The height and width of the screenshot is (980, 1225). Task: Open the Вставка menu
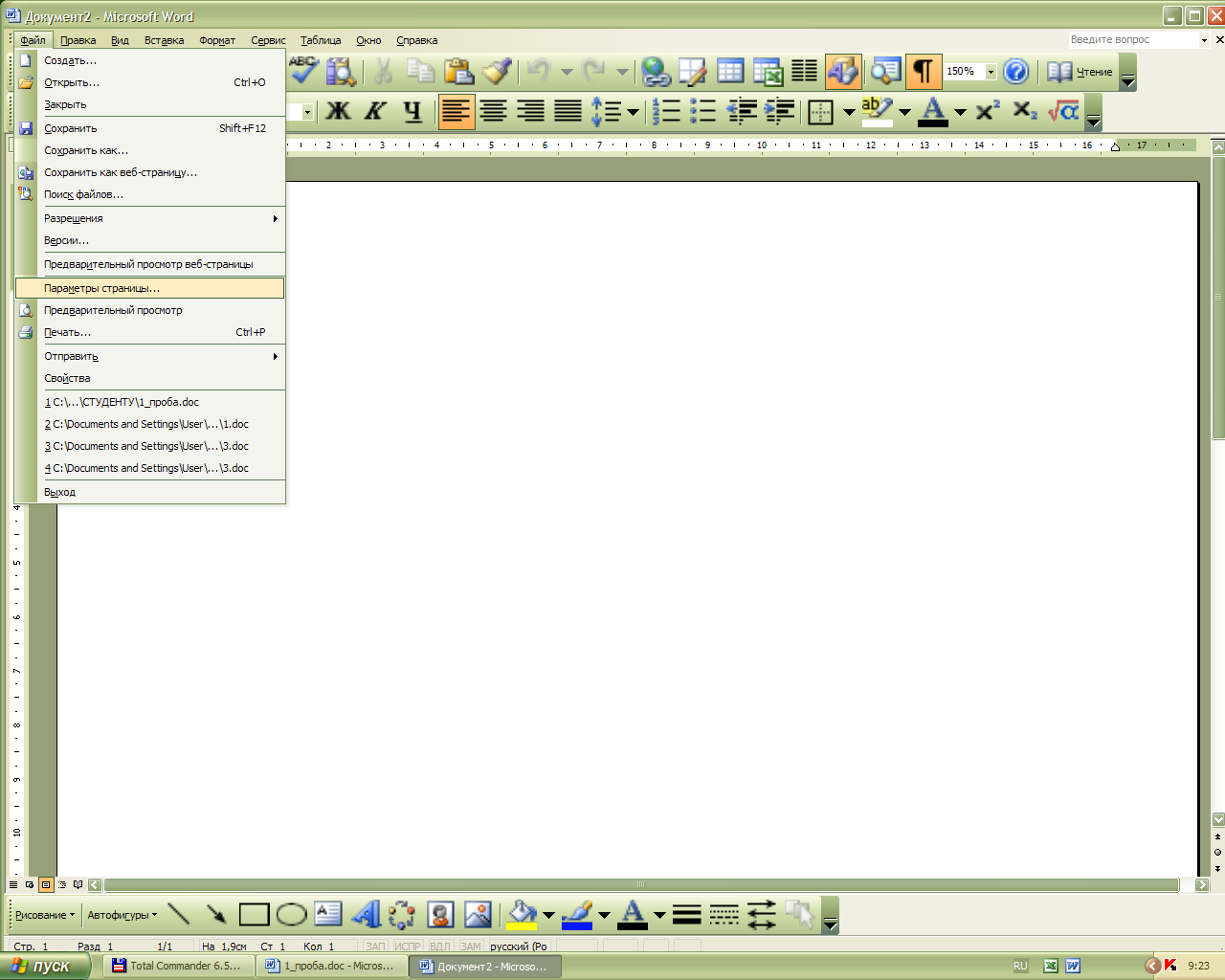click(164, 40)
